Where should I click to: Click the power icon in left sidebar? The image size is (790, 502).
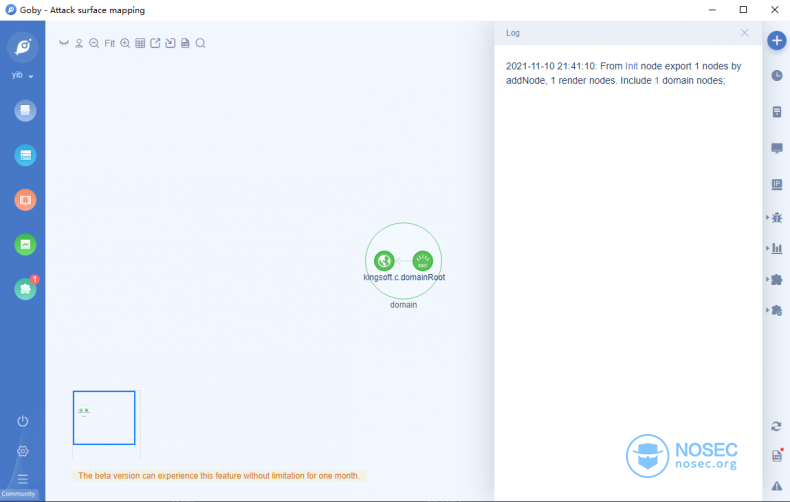[x=23, y=421]
